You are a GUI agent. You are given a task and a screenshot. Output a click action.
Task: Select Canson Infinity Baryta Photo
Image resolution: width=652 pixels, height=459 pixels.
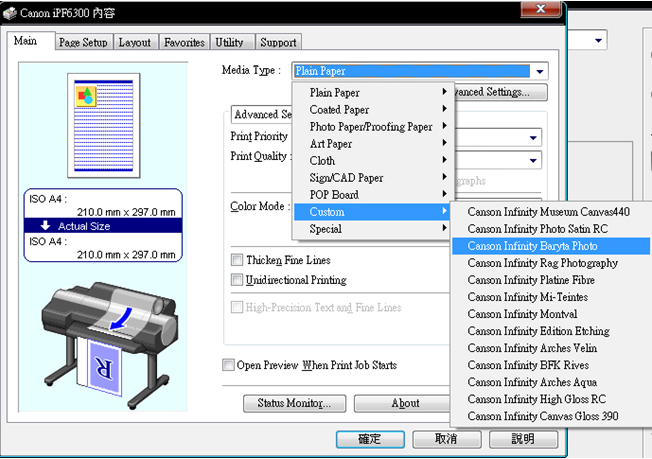pos(551,246)
